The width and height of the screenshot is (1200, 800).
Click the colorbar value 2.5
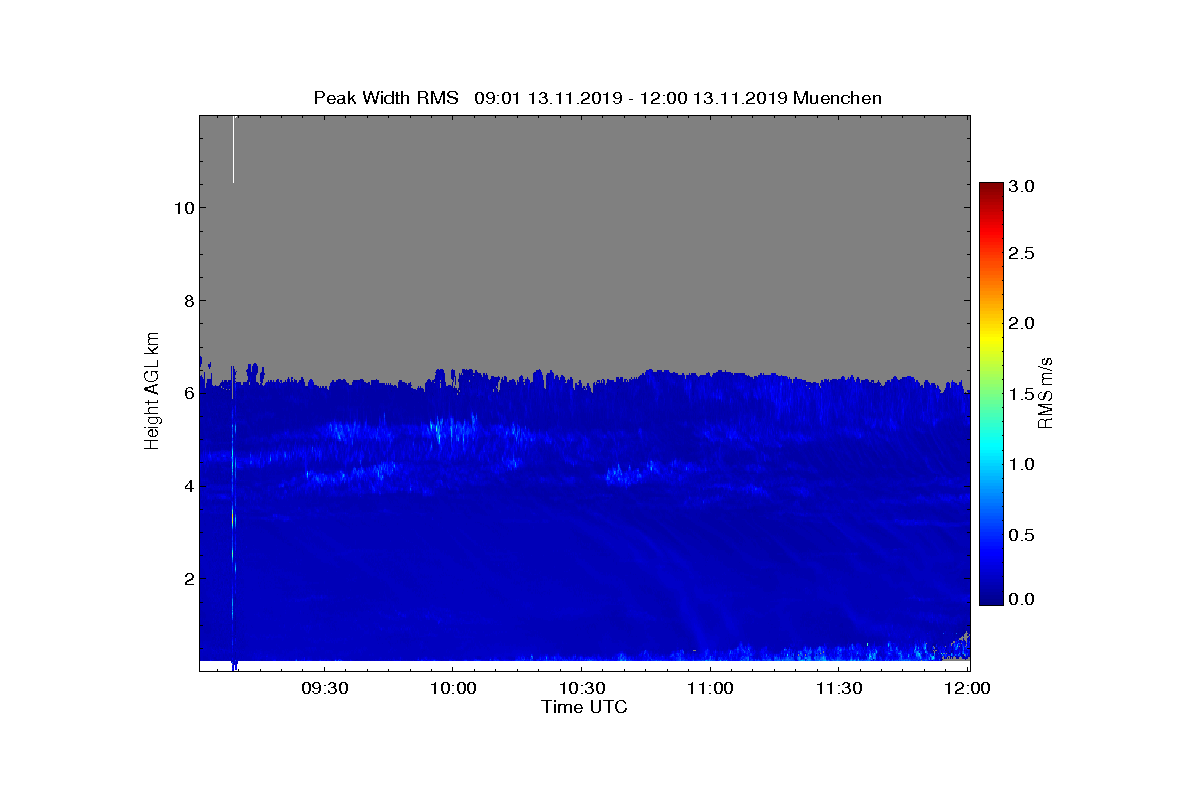tap(1022, 254)
